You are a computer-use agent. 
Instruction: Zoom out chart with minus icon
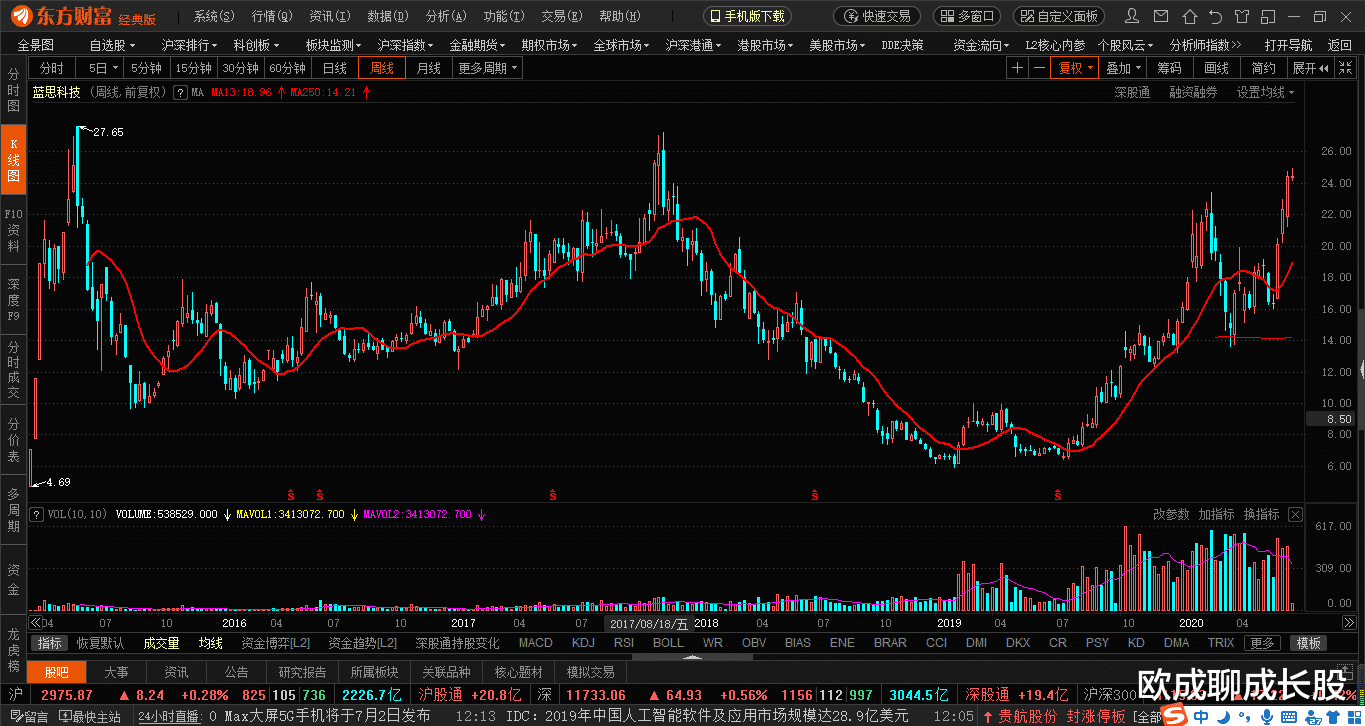point(1040,68)
